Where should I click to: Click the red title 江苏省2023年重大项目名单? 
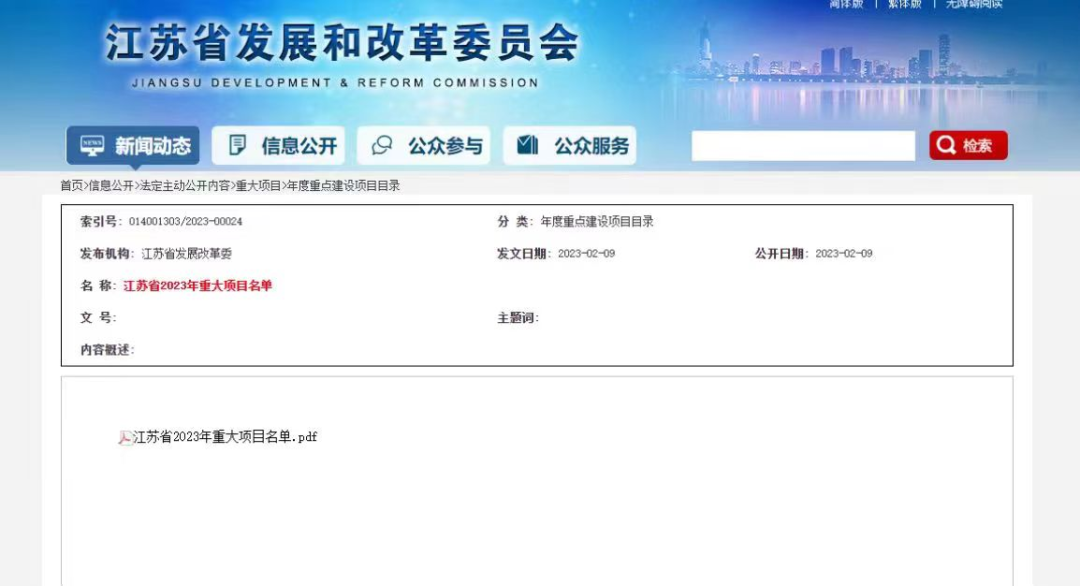(x=197, y=286)
